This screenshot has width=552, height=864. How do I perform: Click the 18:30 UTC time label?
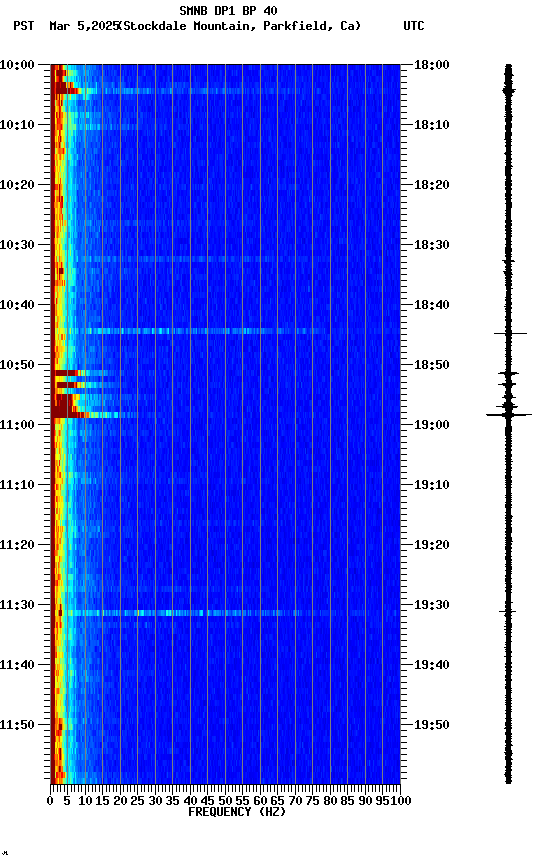(x=432, y=245)
